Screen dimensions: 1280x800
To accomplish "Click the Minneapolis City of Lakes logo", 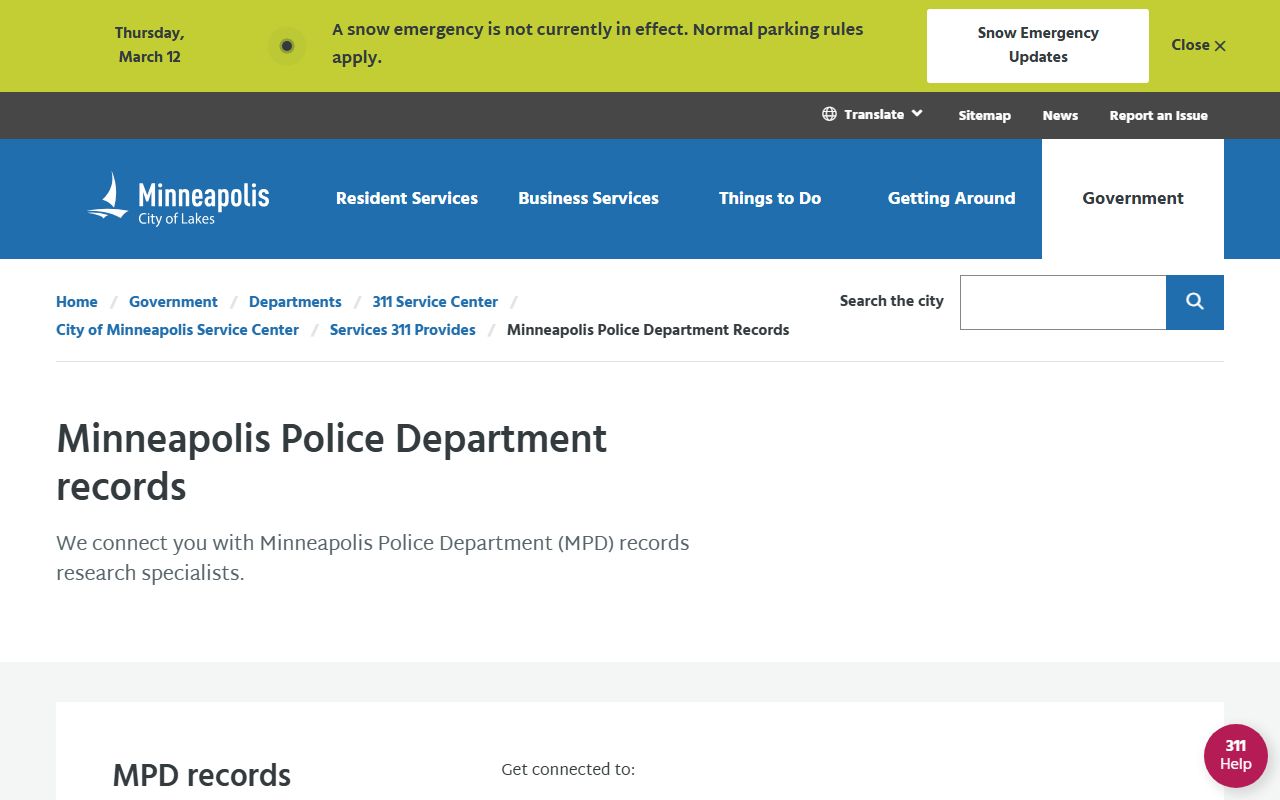I will tap(178, 199).
